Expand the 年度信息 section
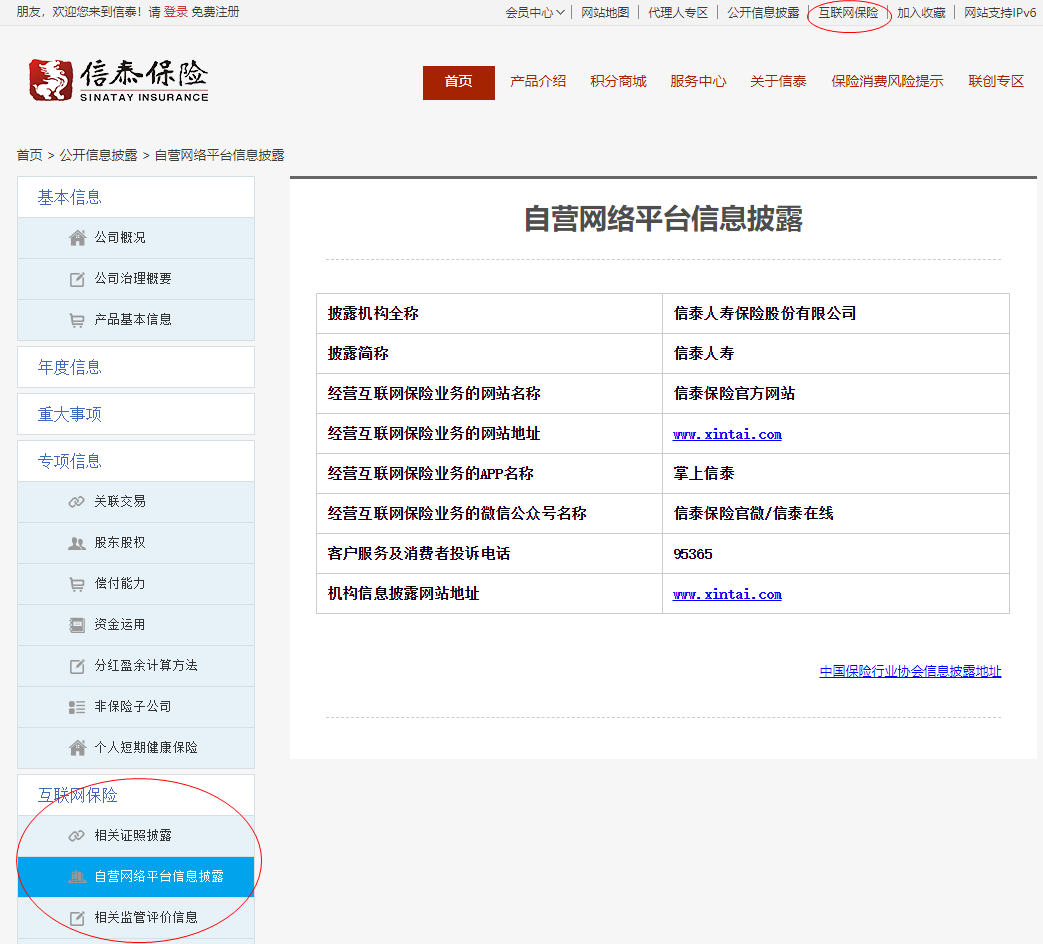Viewport: 1043px width, 944px height. pyautogui.click(x=70, y=367)
